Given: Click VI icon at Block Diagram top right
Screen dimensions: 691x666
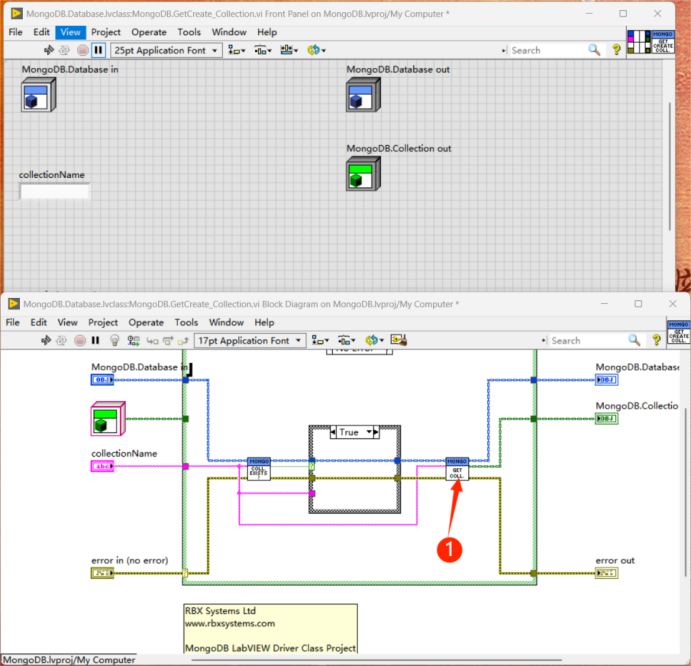Looking at the screenshot, I should (678, 332).
